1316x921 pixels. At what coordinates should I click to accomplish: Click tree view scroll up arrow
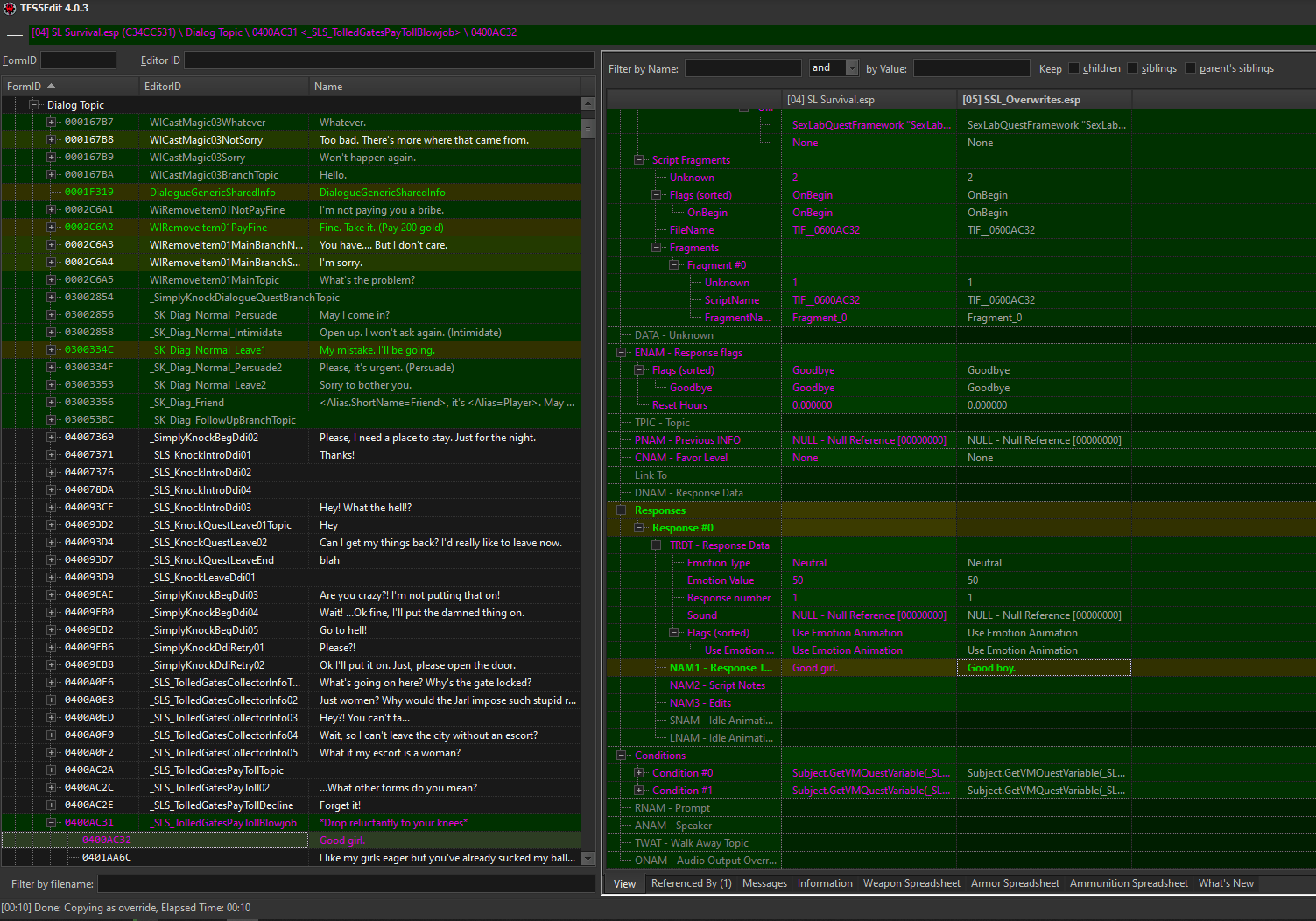point(588,104)
